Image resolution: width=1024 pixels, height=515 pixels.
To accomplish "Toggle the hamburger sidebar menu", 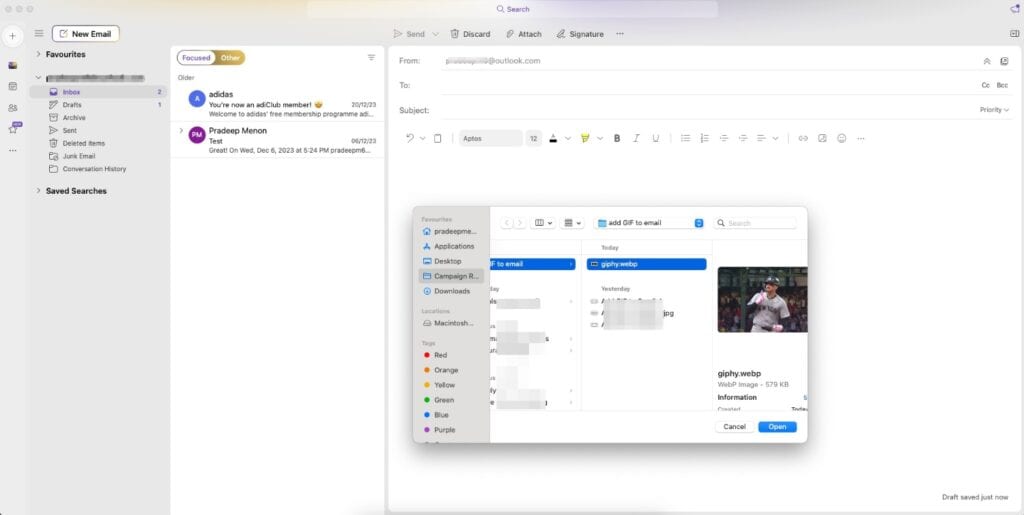I will click(x=39, y=34).
